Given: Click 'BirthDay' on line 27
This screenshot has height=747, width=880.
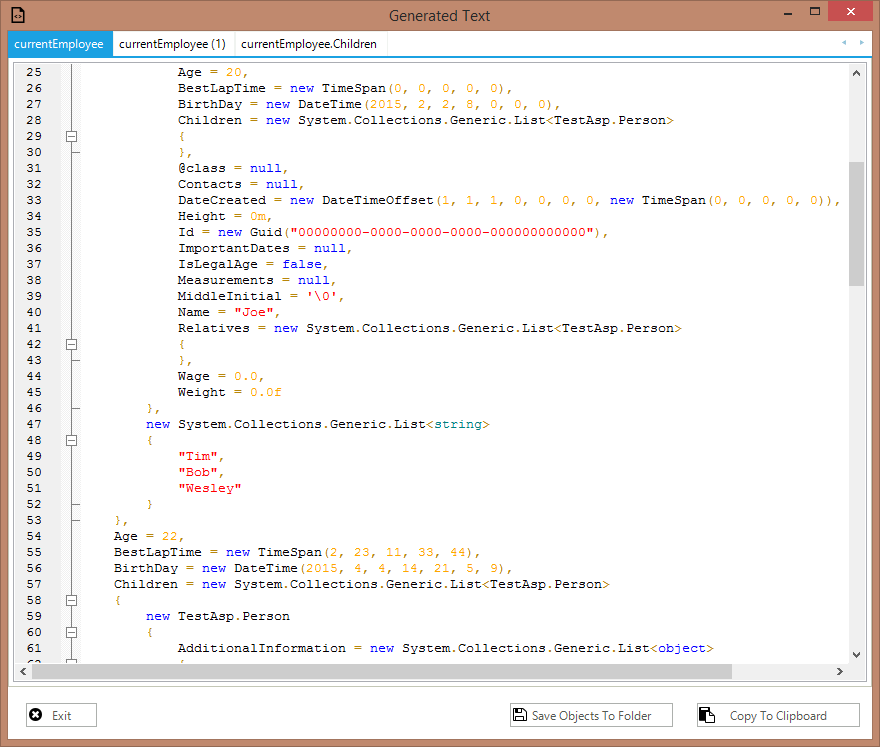Looking at the screenshot, I should (210, 104).
